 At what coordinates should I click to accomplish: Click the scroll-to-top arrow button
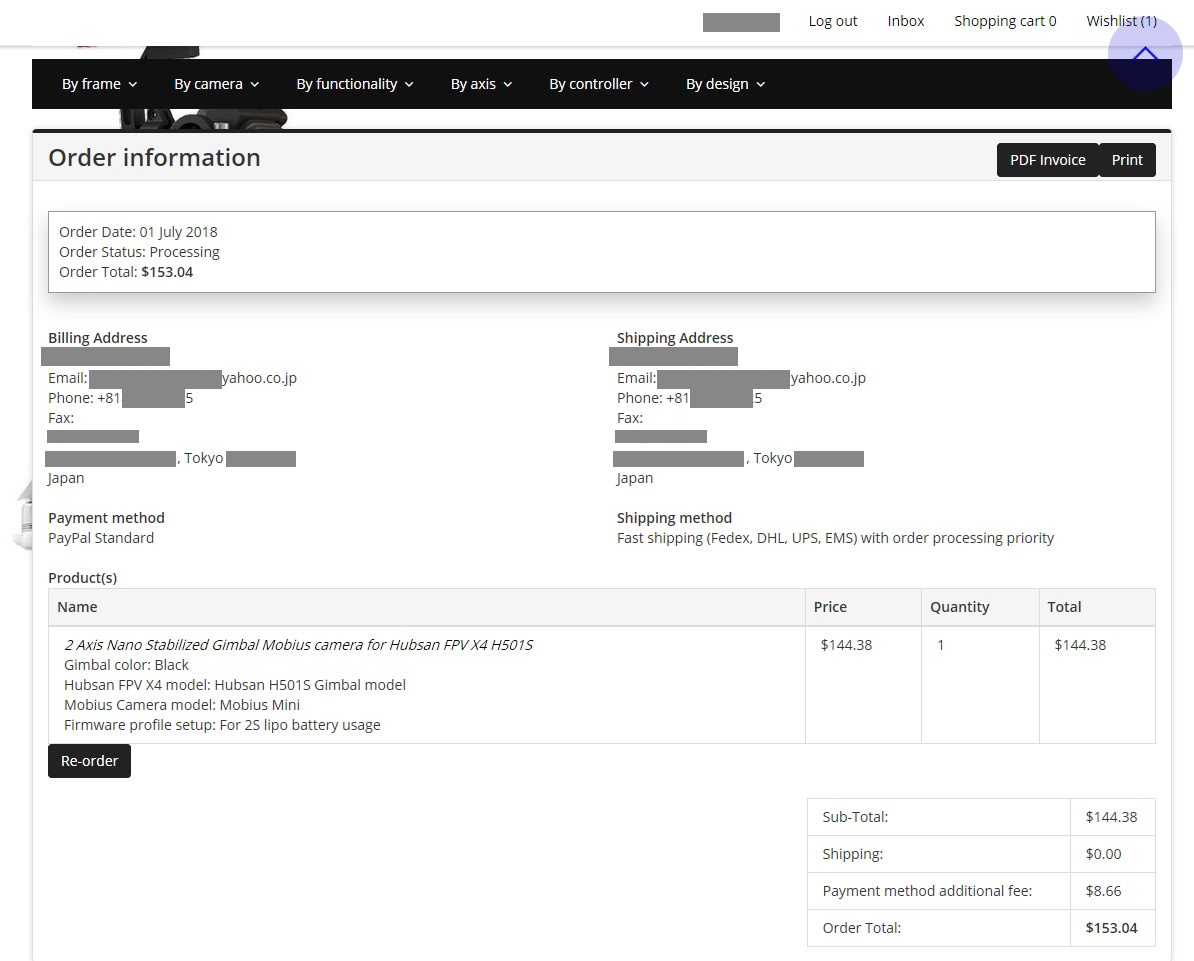[1145, 54]
